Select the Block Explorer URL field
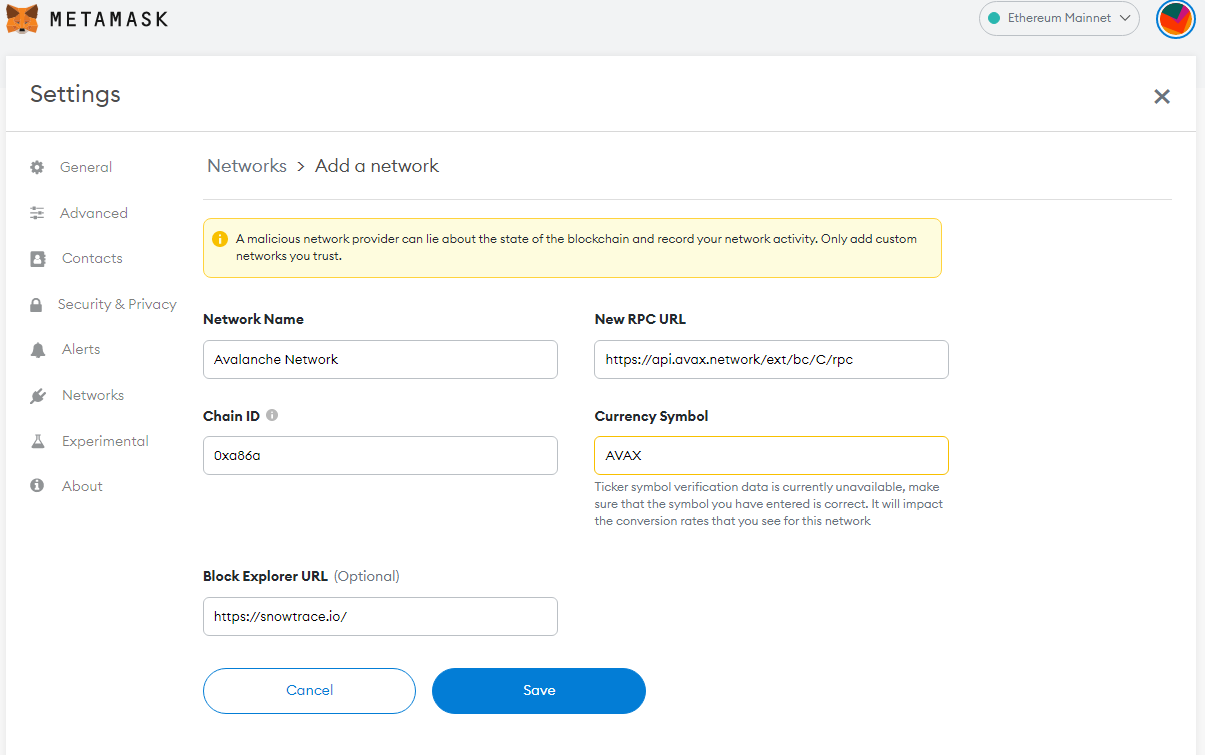Screen dimensions: 1205x755 tap(380, 617)
